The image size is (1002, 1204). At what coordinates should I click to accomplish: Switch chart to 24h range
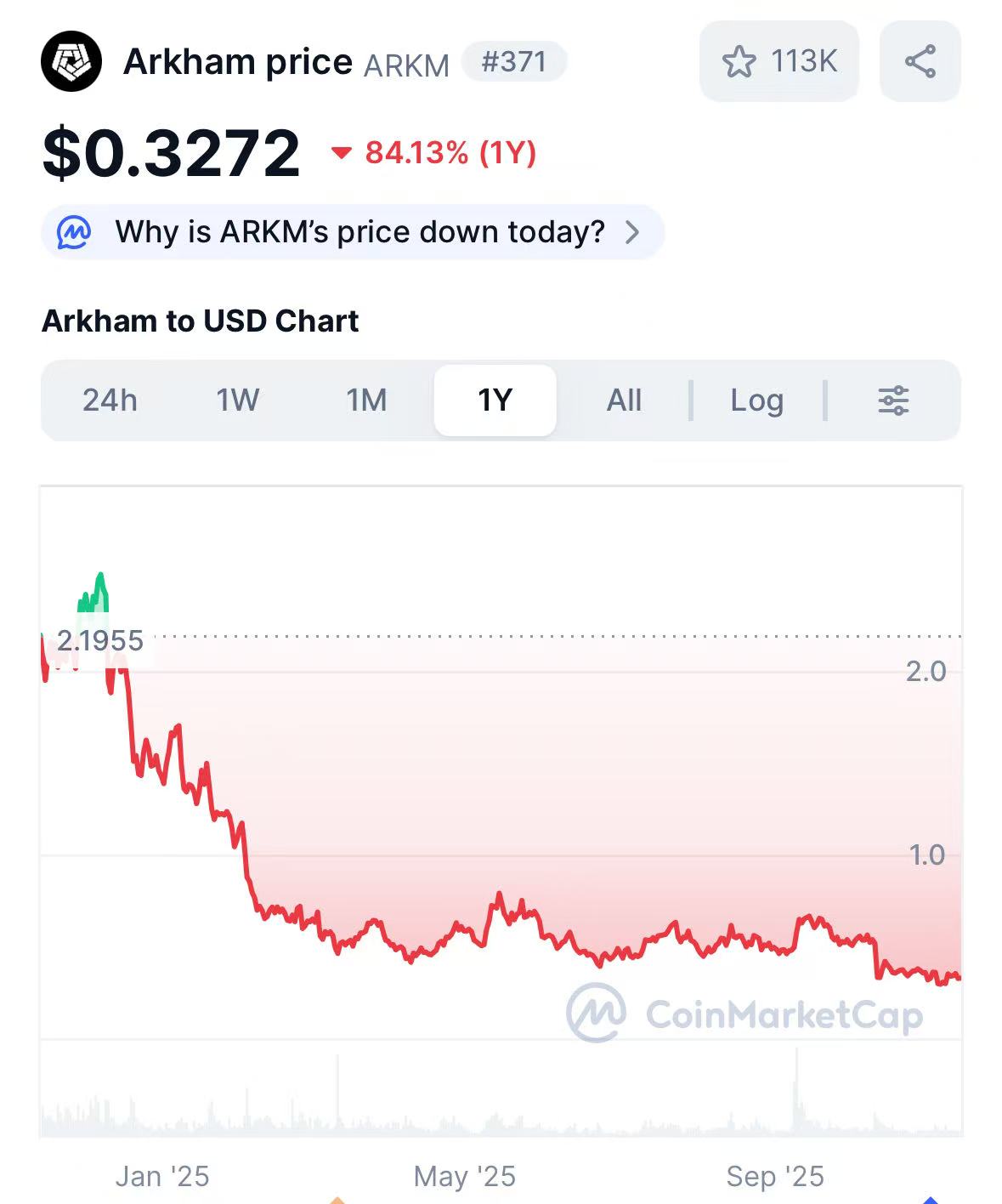point(110,400)
